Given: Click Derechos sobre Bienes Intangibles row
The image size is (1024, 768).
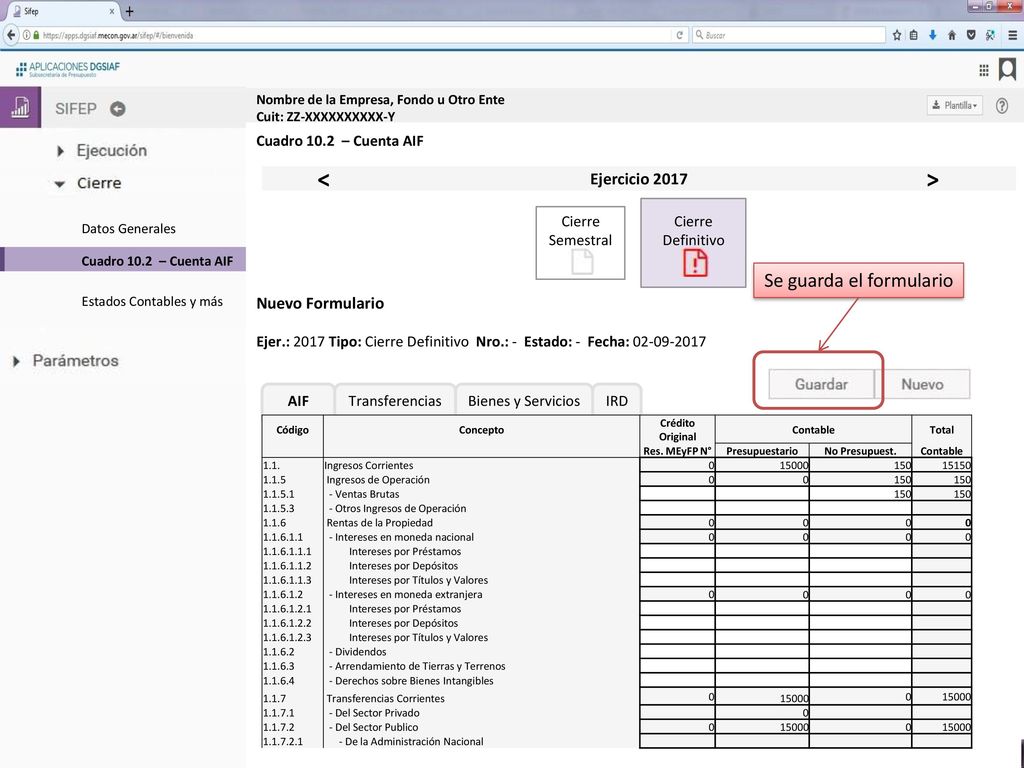Looking at the screenshot, I should 411,681.
